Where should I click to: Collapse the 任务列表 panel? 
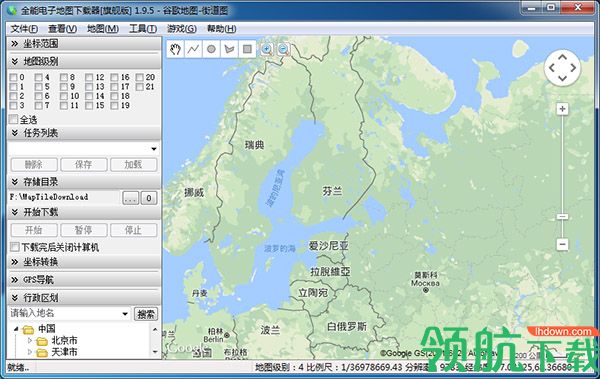[84, 133]
